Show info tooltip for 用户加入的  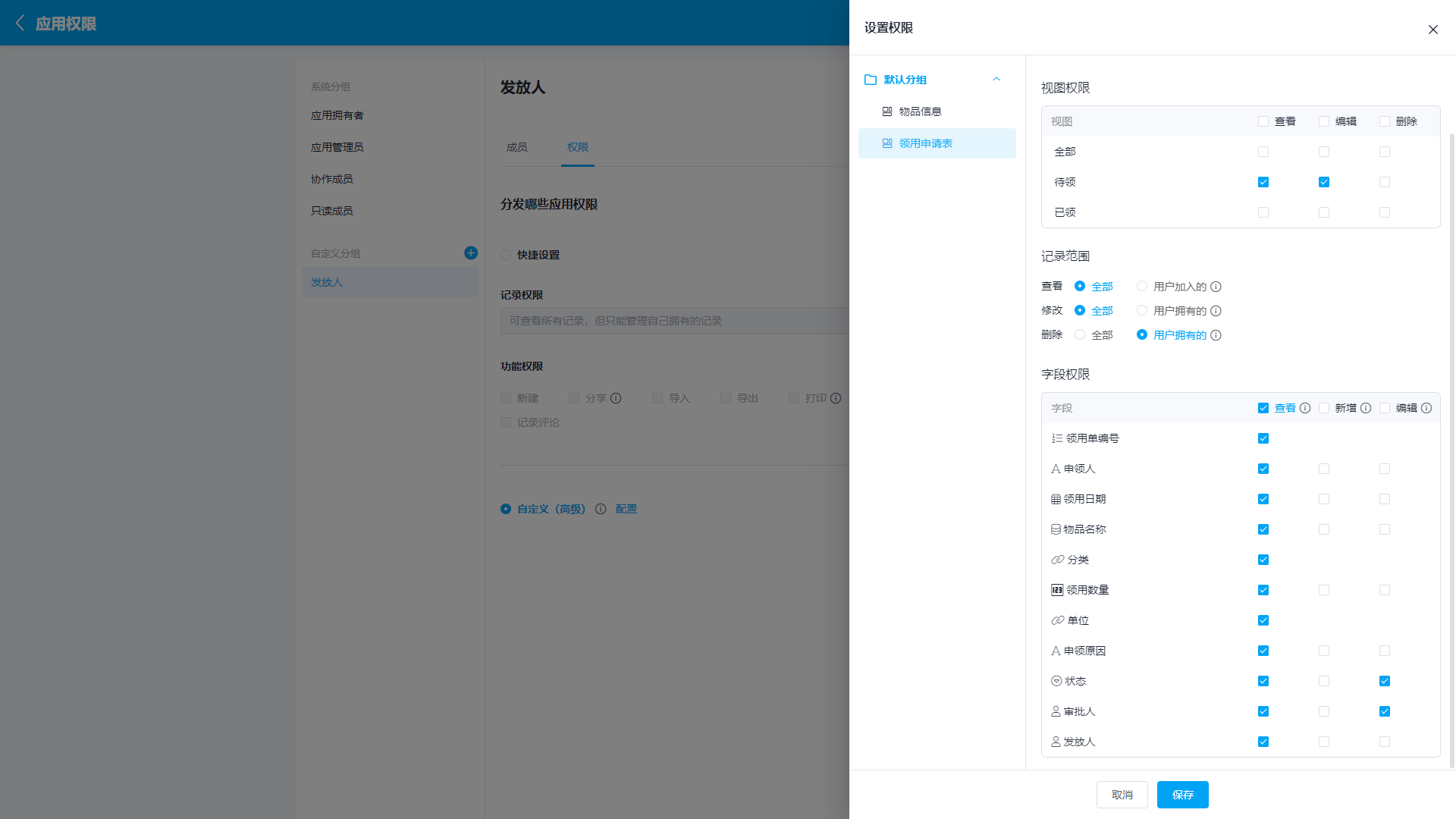1216,287
